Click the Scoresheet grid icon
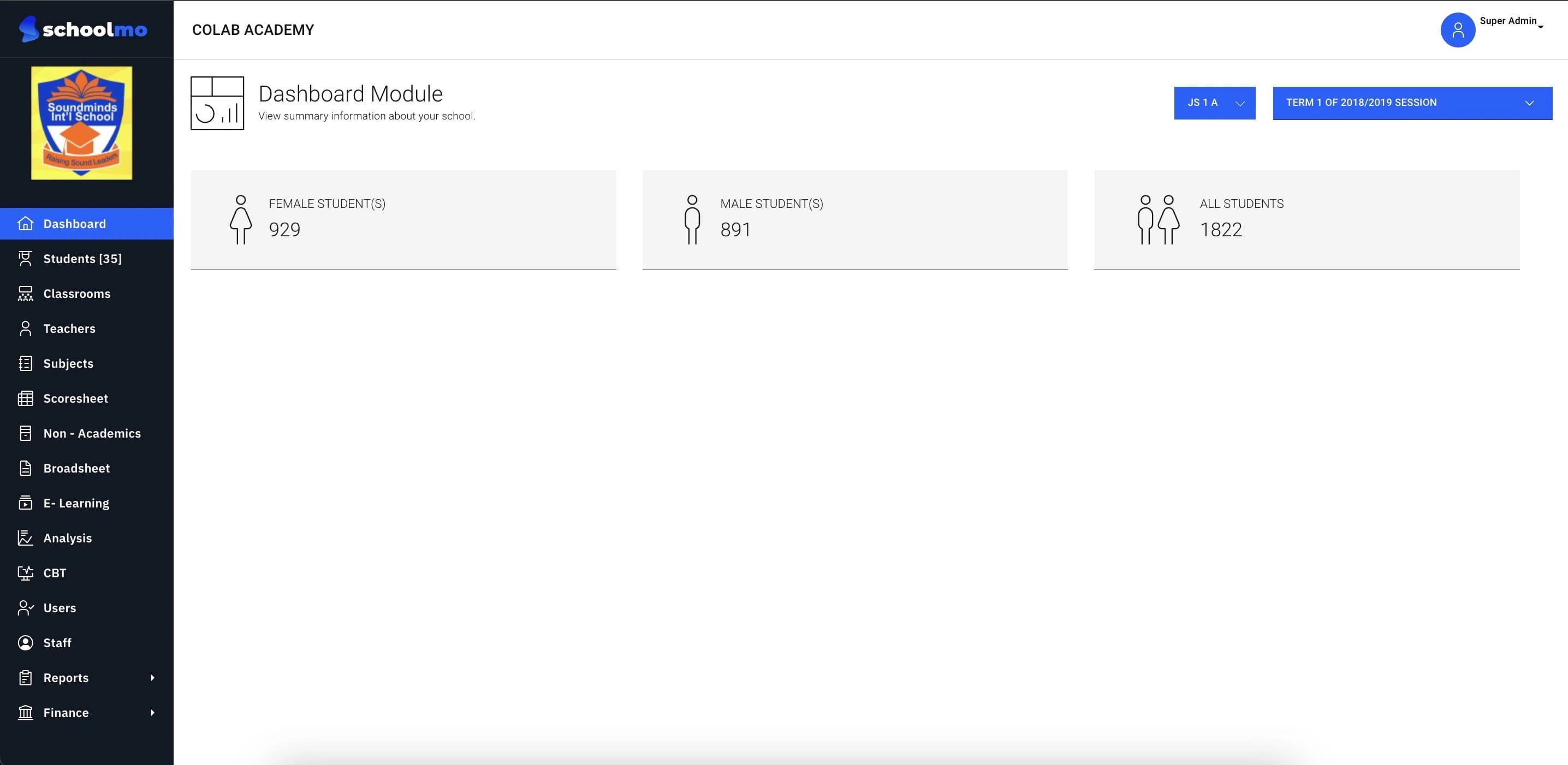This screenshot has width=1568, height=765. (25, 398)
